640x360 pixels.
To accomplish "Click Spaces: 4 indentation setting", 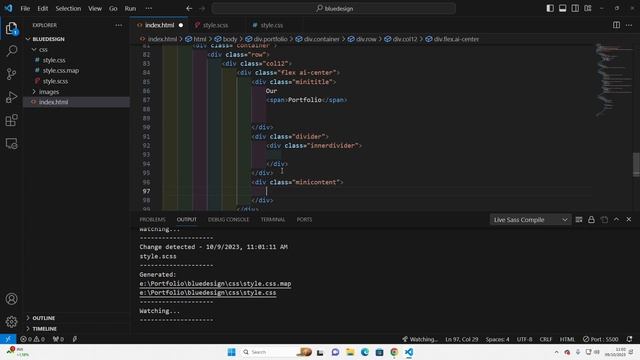I will (x=497, y=339).
